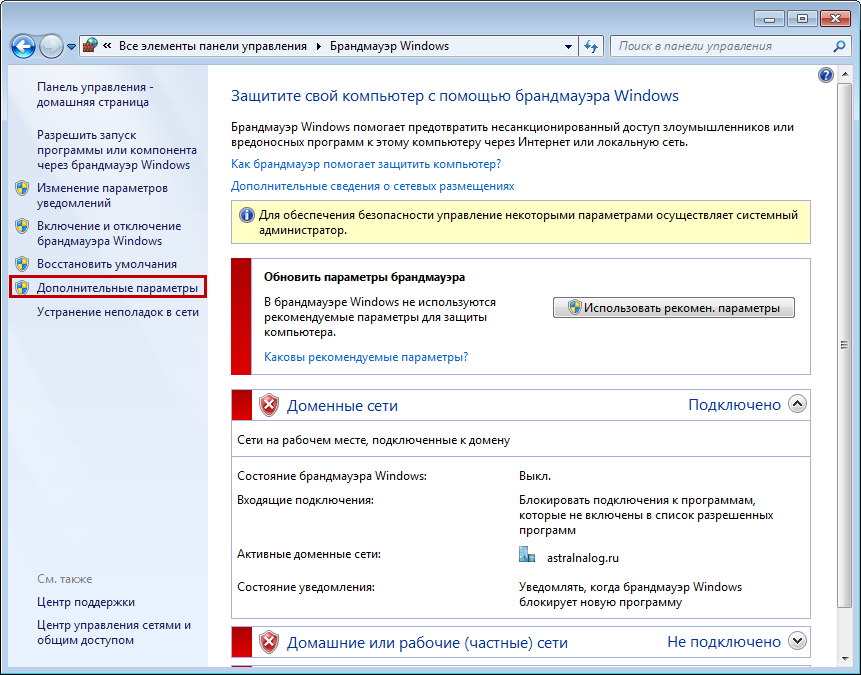The image size is (861, 675).
Task: Click the red shield icon for Доменные сети
Action: point(269,405)
